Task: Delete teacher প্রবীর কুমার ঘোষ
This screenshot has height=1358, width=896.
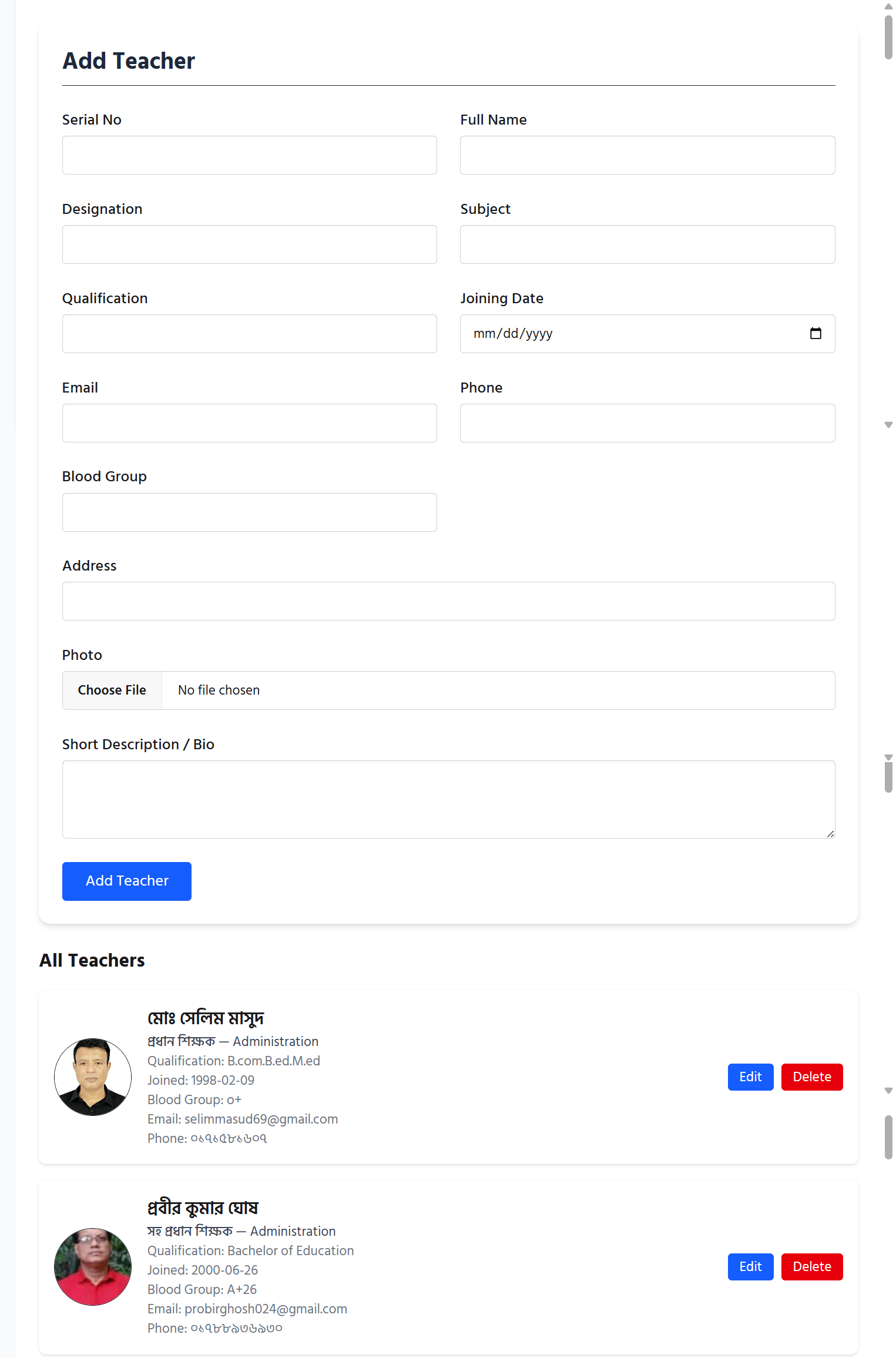Action: 812,1266
